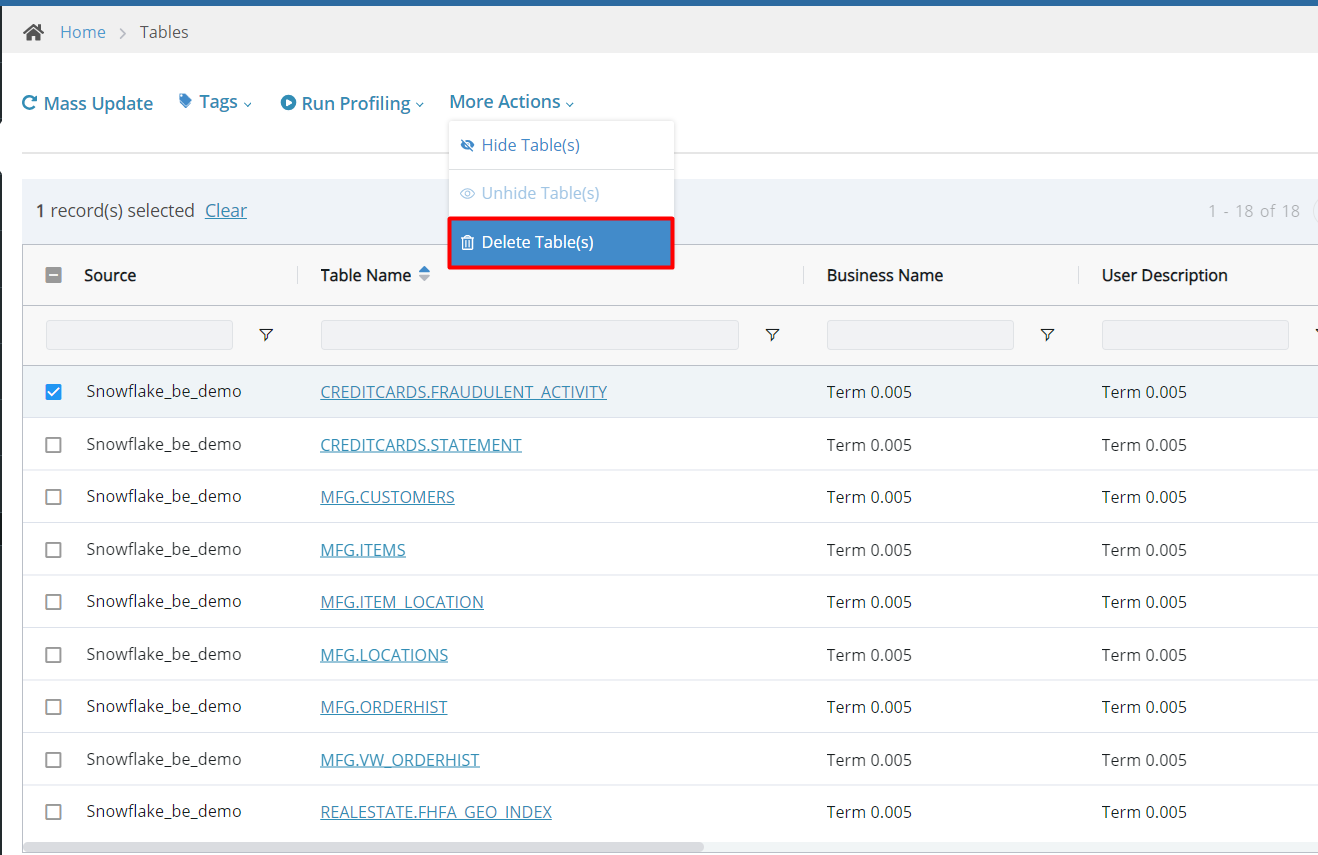Image resolution: width=1318 pixels, height=855 pixels.
Task: Check the MFG.CUSTOMERS row checkbox
Action: (x=54, y=497)
